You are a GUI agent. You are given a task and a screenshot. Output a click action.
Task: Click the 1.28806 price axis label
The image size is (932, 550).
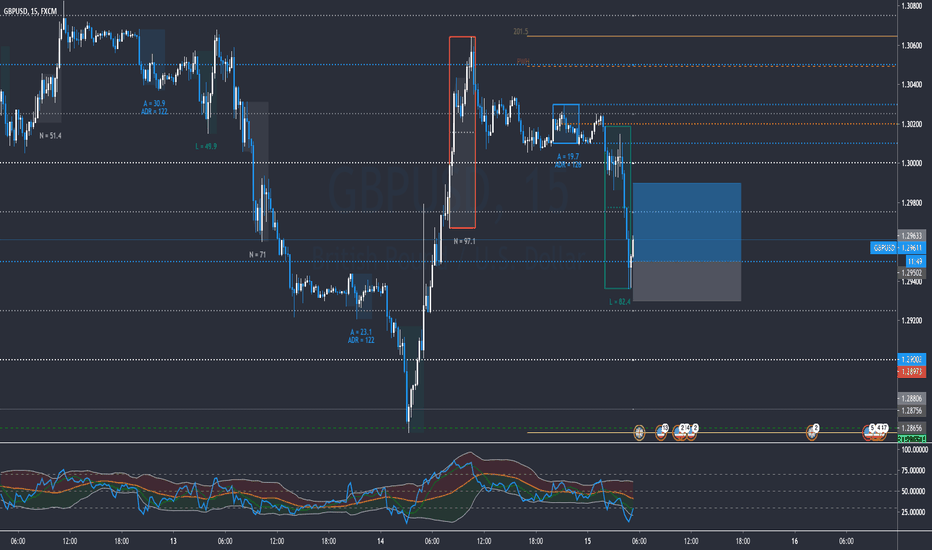[x=912, y=398]
